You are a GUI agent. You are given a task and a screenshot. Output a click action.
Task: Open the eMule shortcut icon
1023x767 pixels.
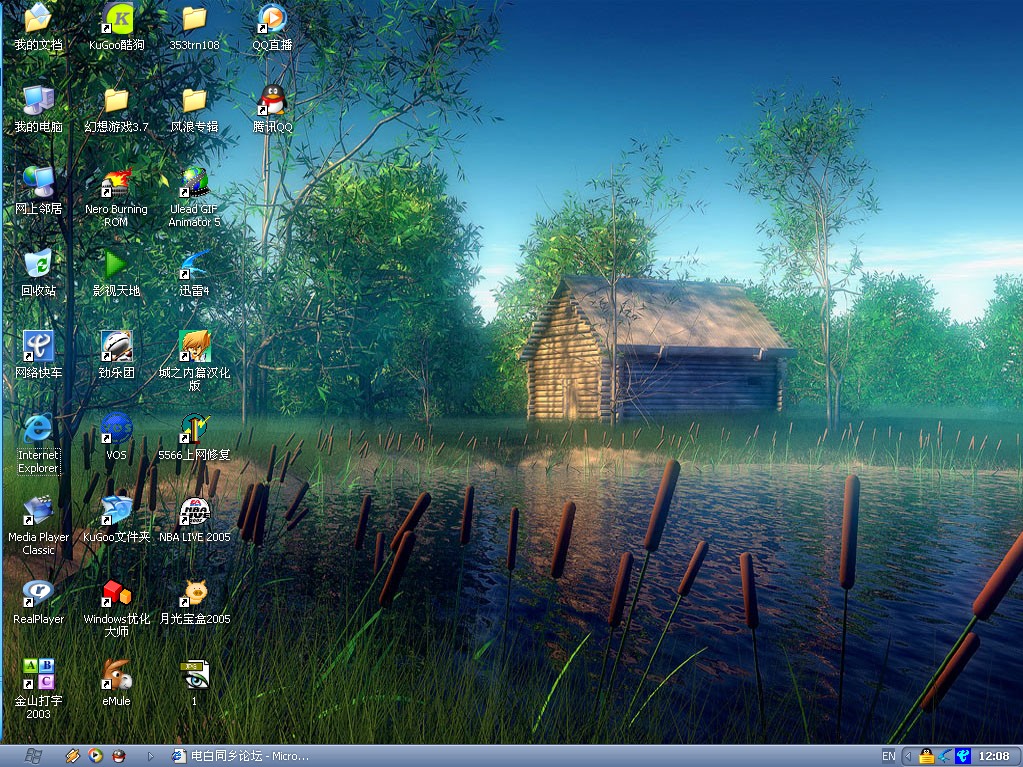click(116, 675)
